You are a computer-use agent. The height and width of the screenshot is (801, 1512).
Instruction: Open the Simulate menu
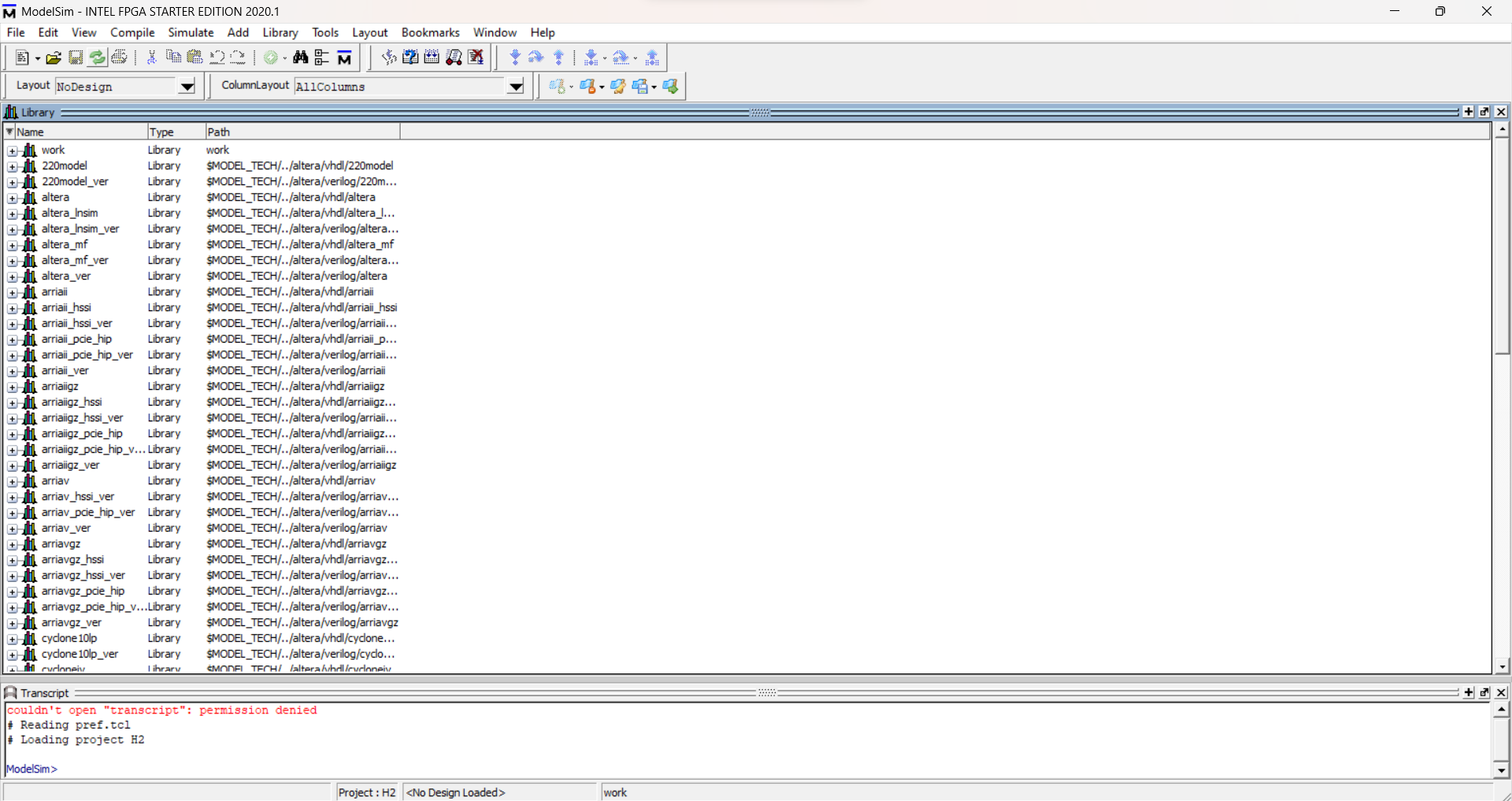tap(190, 32)
